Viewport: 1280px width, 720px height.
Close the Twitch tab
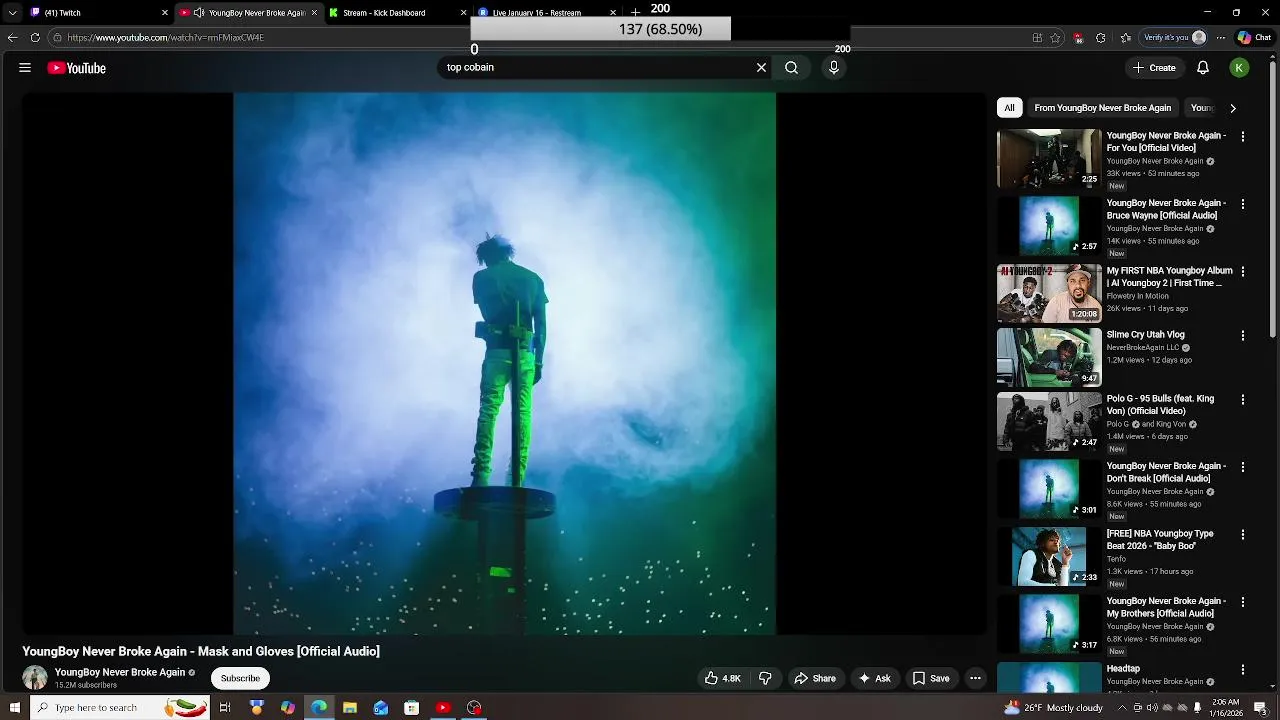(x=165, y=13)
